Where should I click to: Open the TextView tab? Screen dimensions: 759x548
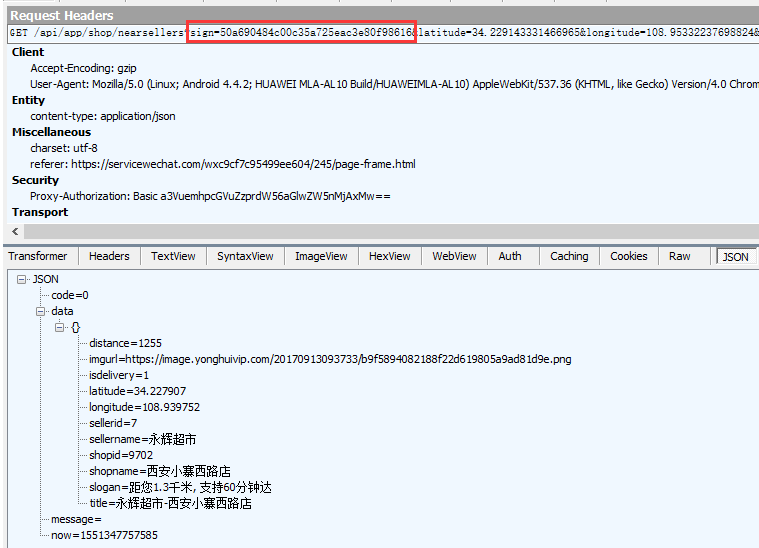[173, 256]
